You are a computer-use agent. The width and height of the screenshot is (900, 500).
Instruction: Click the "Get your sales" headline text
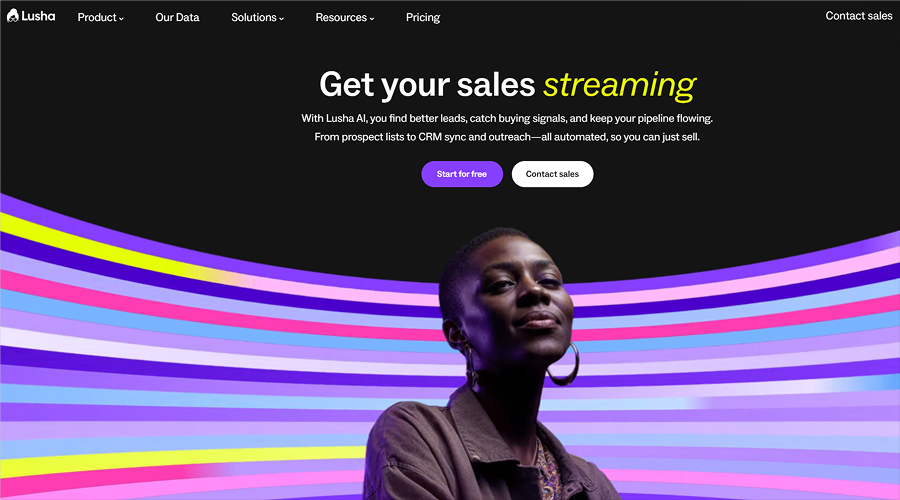point(427,85)
